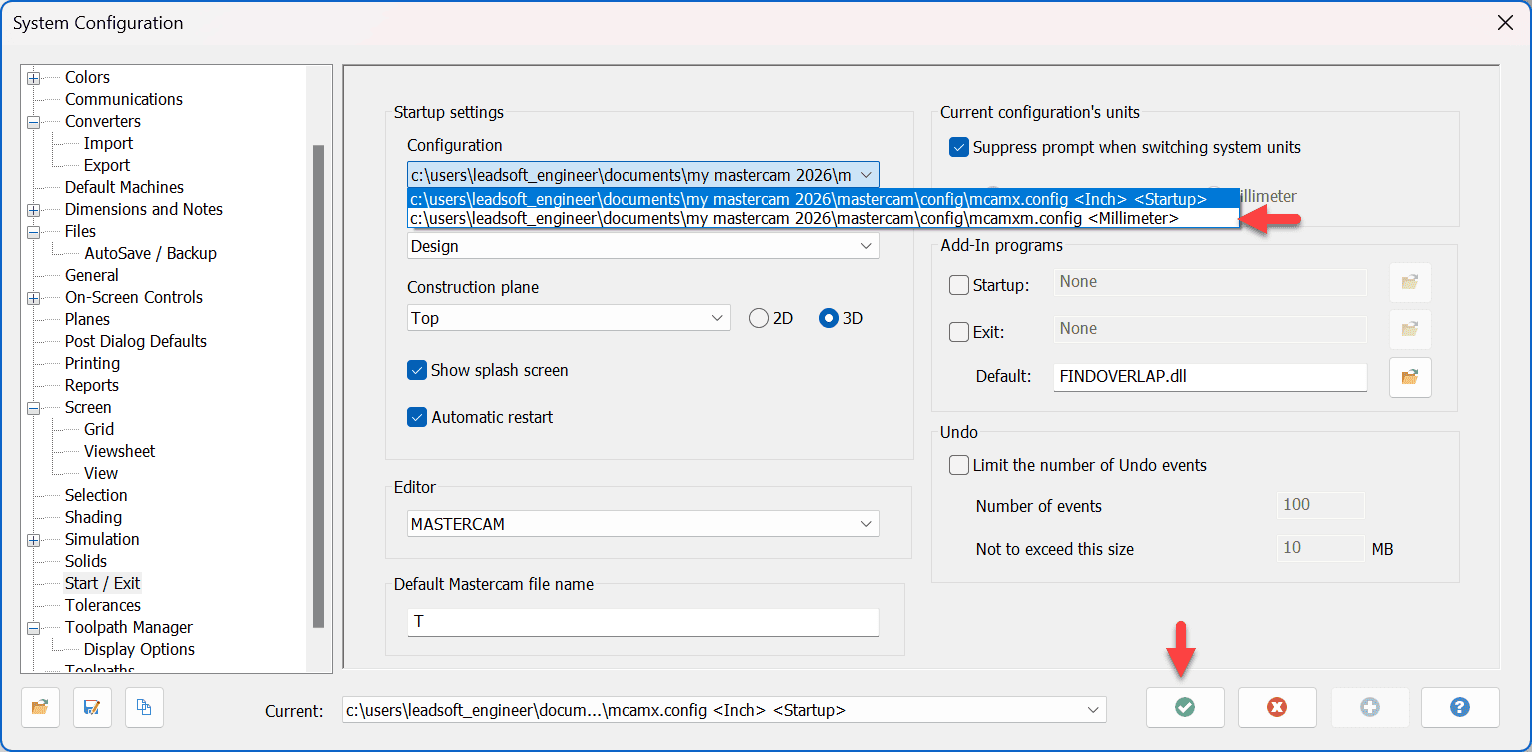
Task: Enable the Exit add-in checkbox
Action: pyautogui.click(x=958, y=331)
